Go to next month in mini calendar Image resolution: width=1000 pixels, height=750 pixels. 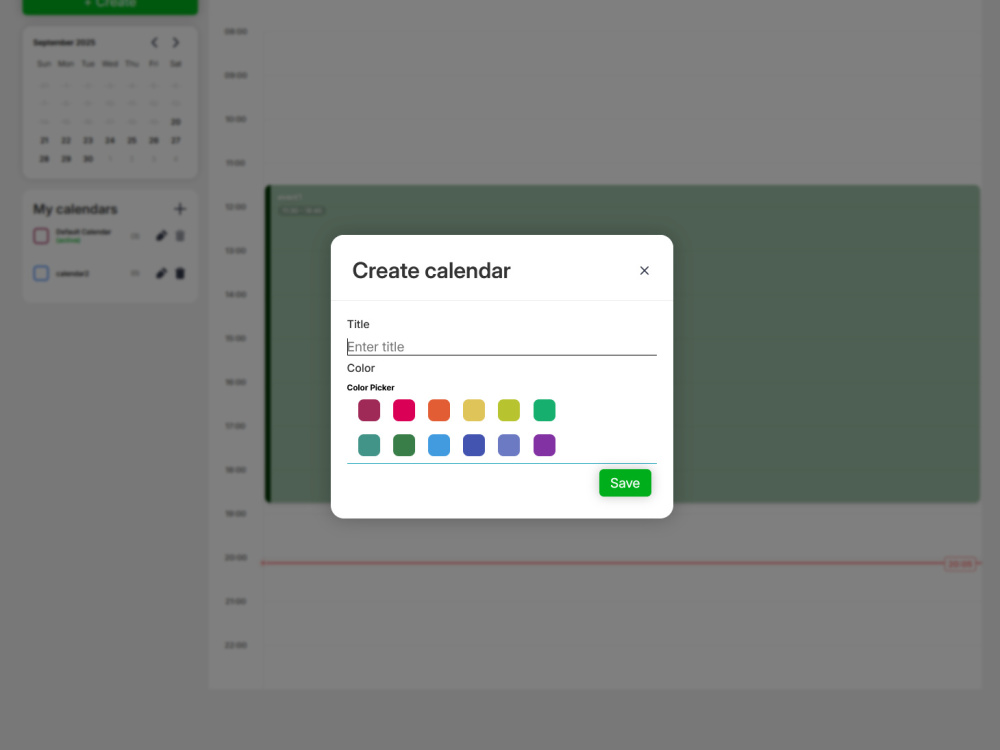[x=175, y=43]
